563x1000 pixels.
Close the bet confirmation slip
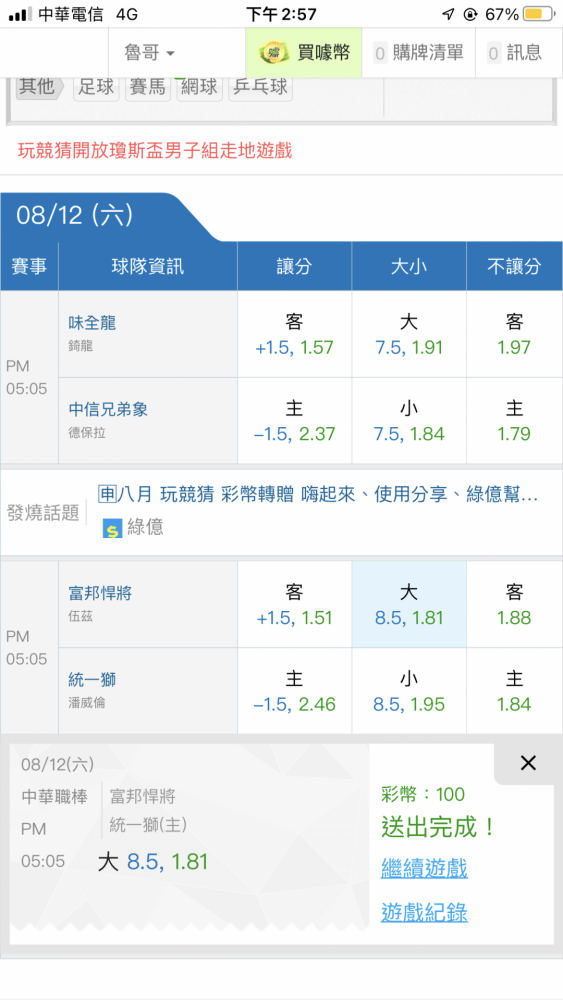[x=528, y=763]
